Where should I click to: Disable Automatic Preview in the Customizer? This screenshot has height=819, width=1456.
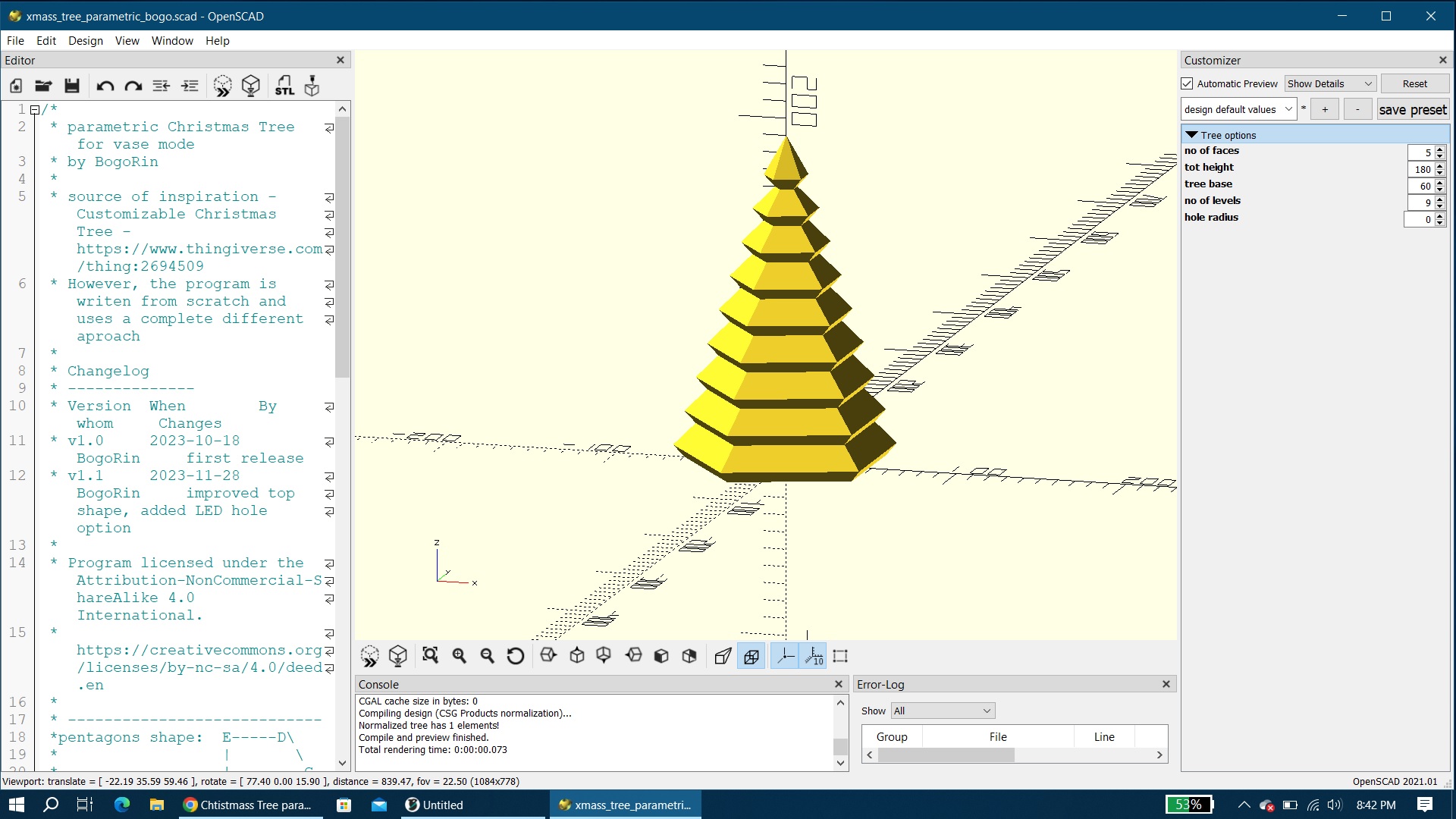1188,83
